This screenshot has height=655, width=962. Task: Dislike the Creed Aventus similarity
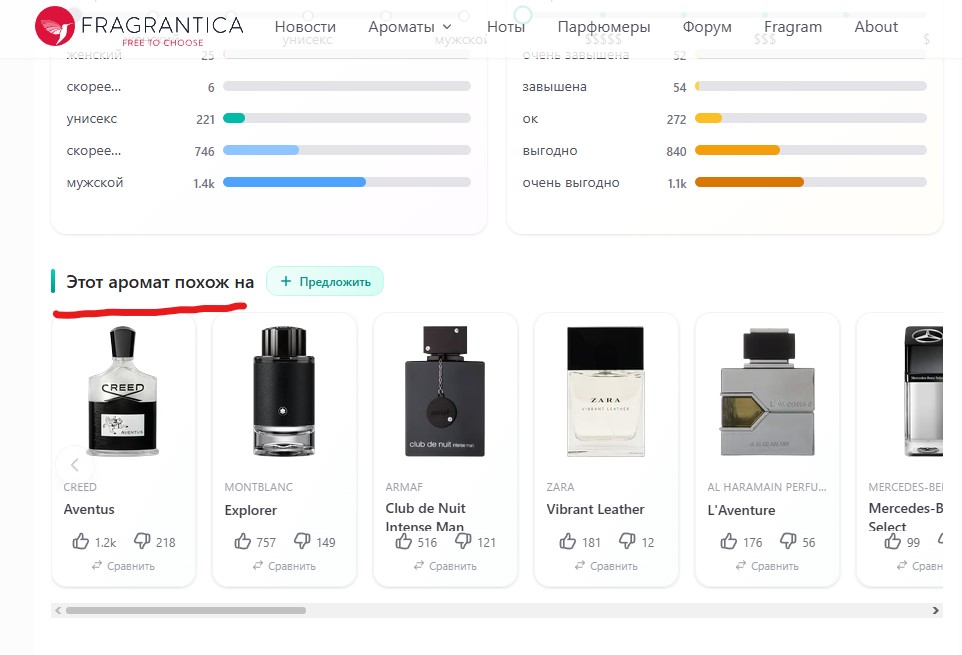pyautogui.click(x=142, y=541)
